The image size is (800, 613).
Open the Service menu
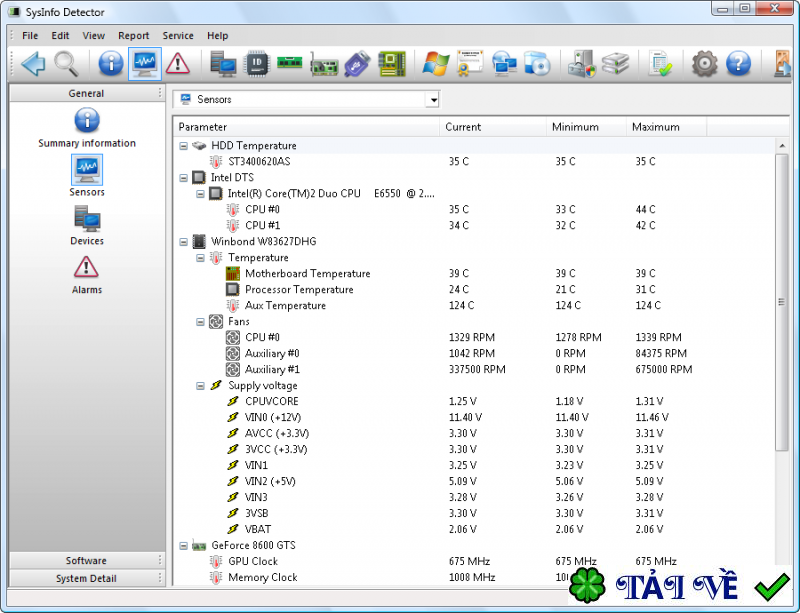178,36
